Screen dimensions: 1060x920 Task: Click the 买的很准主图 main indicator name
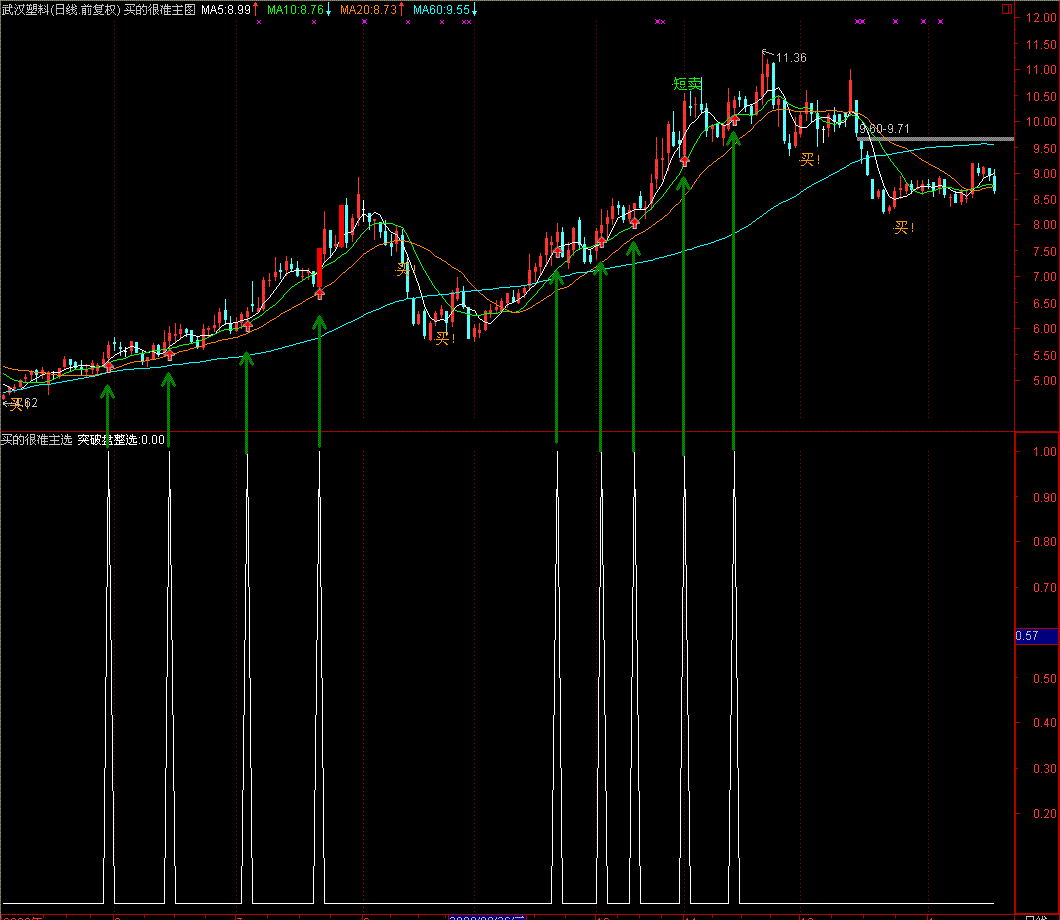tap(159, 9)
